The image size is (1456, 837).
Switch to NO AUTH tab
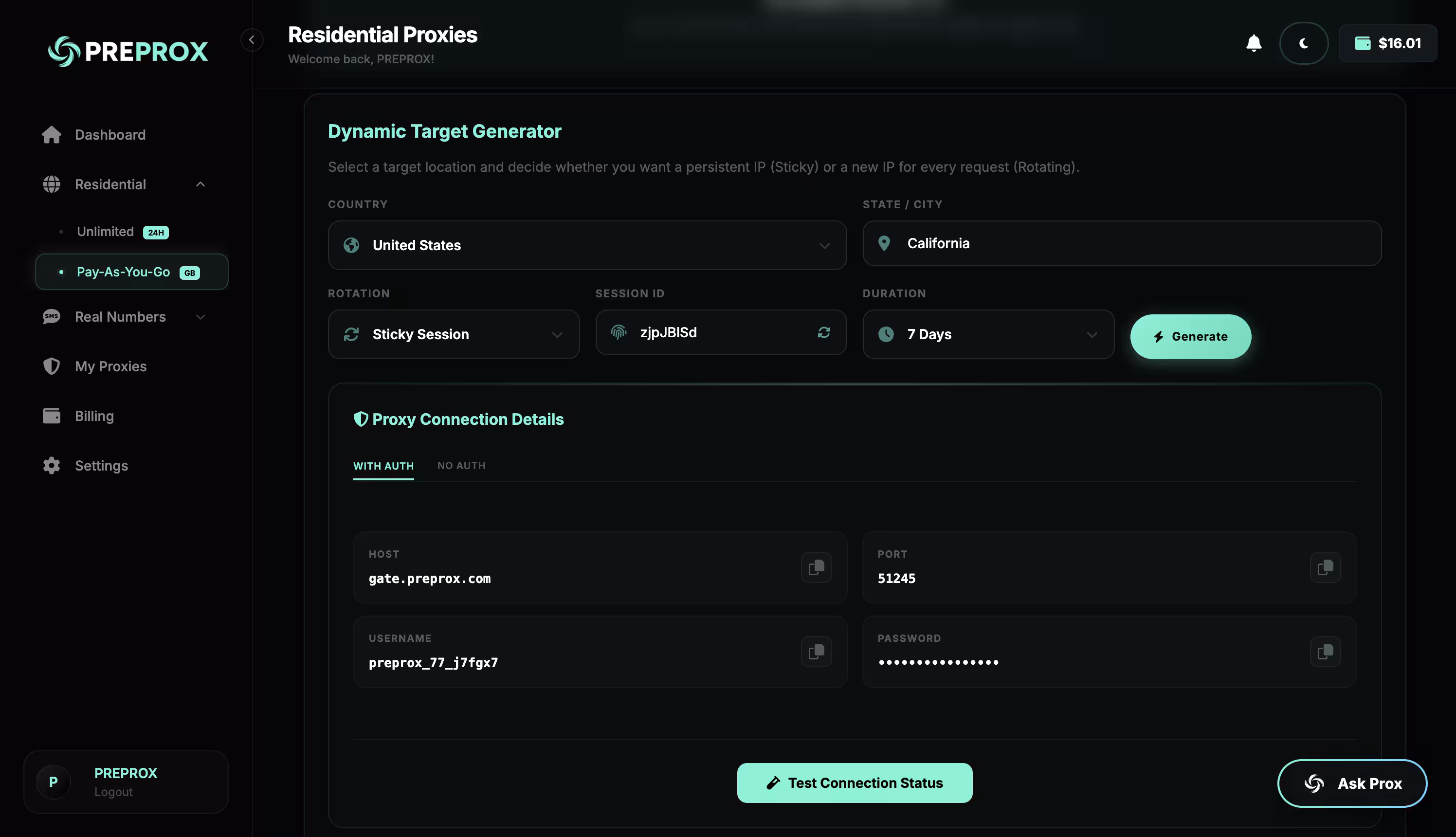(462, 466)
